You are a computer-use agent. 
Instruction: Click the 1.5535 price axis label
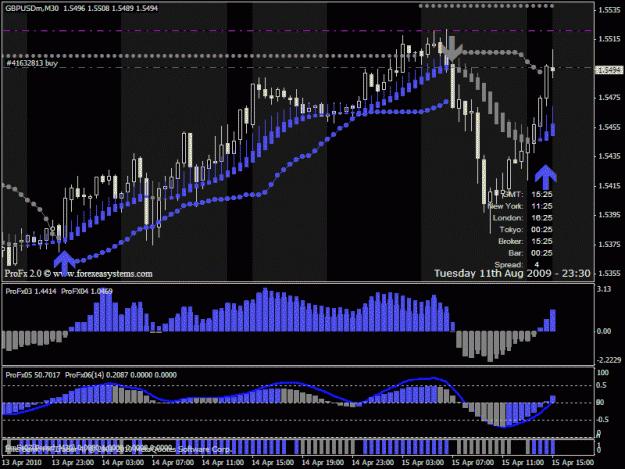[x=609, y=10]
